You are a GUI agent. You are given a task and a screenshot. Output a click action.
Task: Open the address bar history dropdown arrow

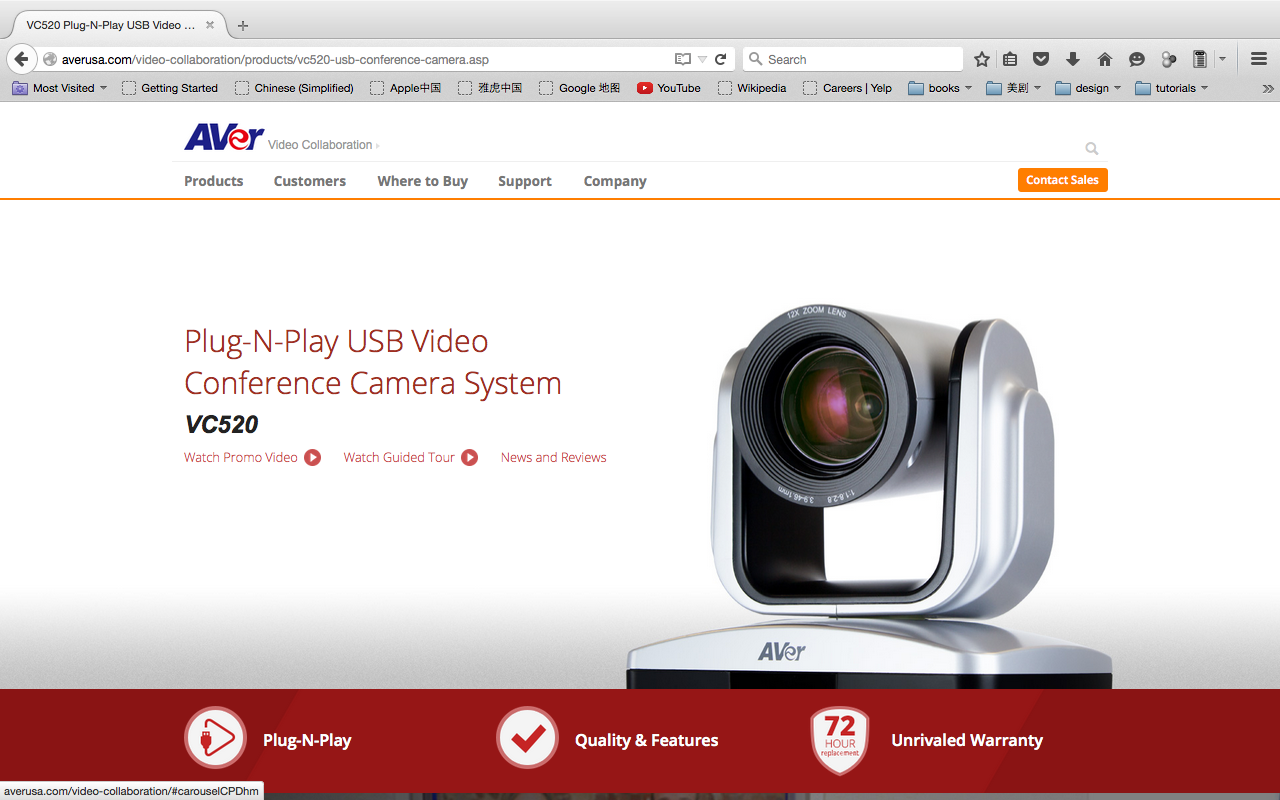coord(702,59)
